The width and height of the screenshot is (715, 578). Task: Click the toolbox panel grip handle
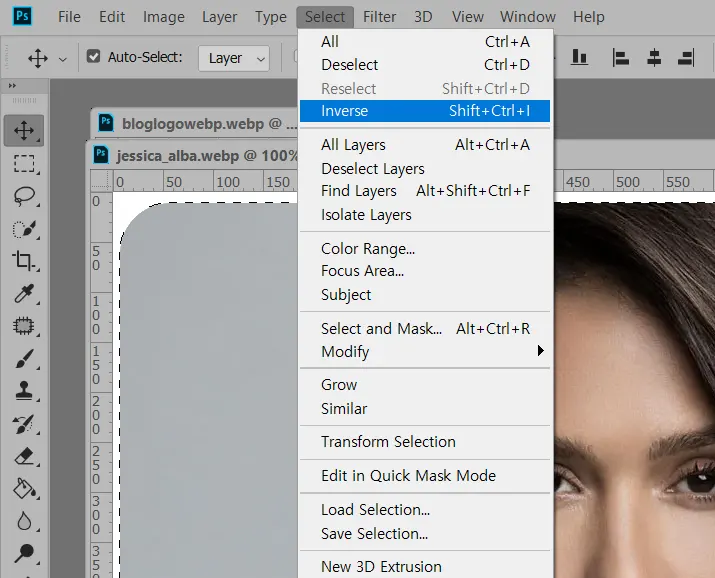[24, 100]
